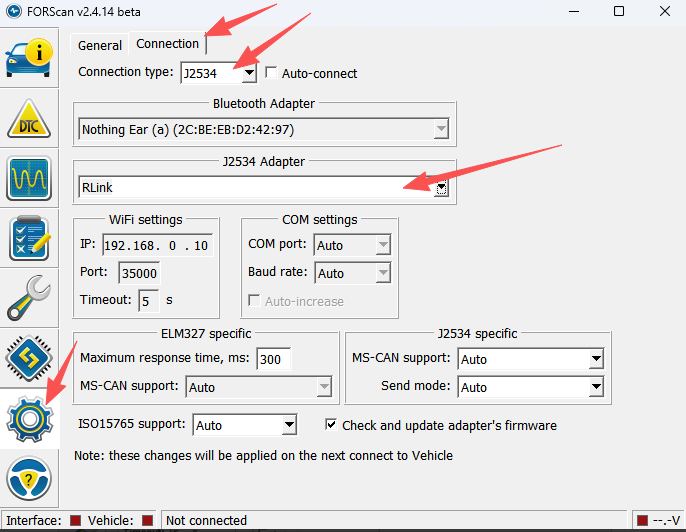Image resolution: width=686 pixels, height=532 pixels.
Task: Open the DTC trouble codes section
Action: 30,117
